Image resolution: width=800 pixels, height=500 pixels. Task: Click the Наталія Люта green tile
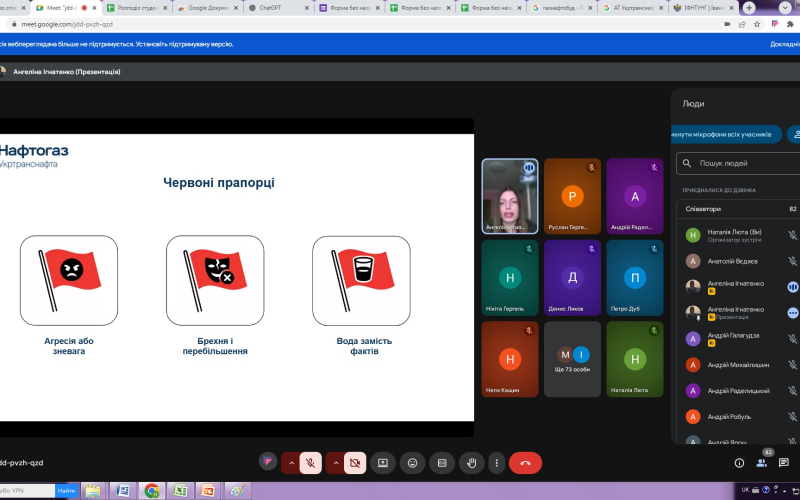635,359
